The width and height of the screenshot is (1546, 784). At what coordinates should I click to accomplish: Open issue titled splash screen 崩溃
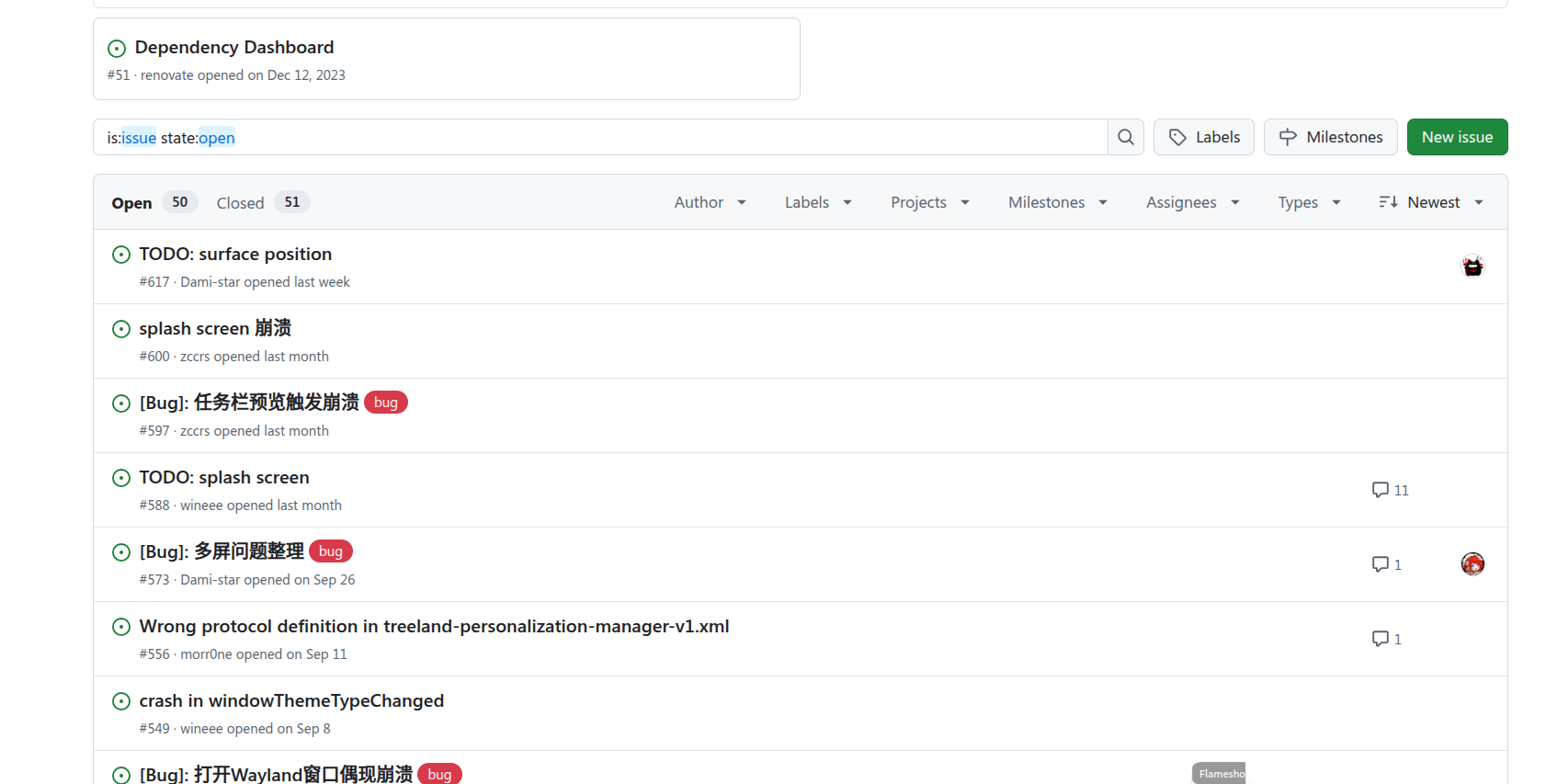click(x=215, y=328)
